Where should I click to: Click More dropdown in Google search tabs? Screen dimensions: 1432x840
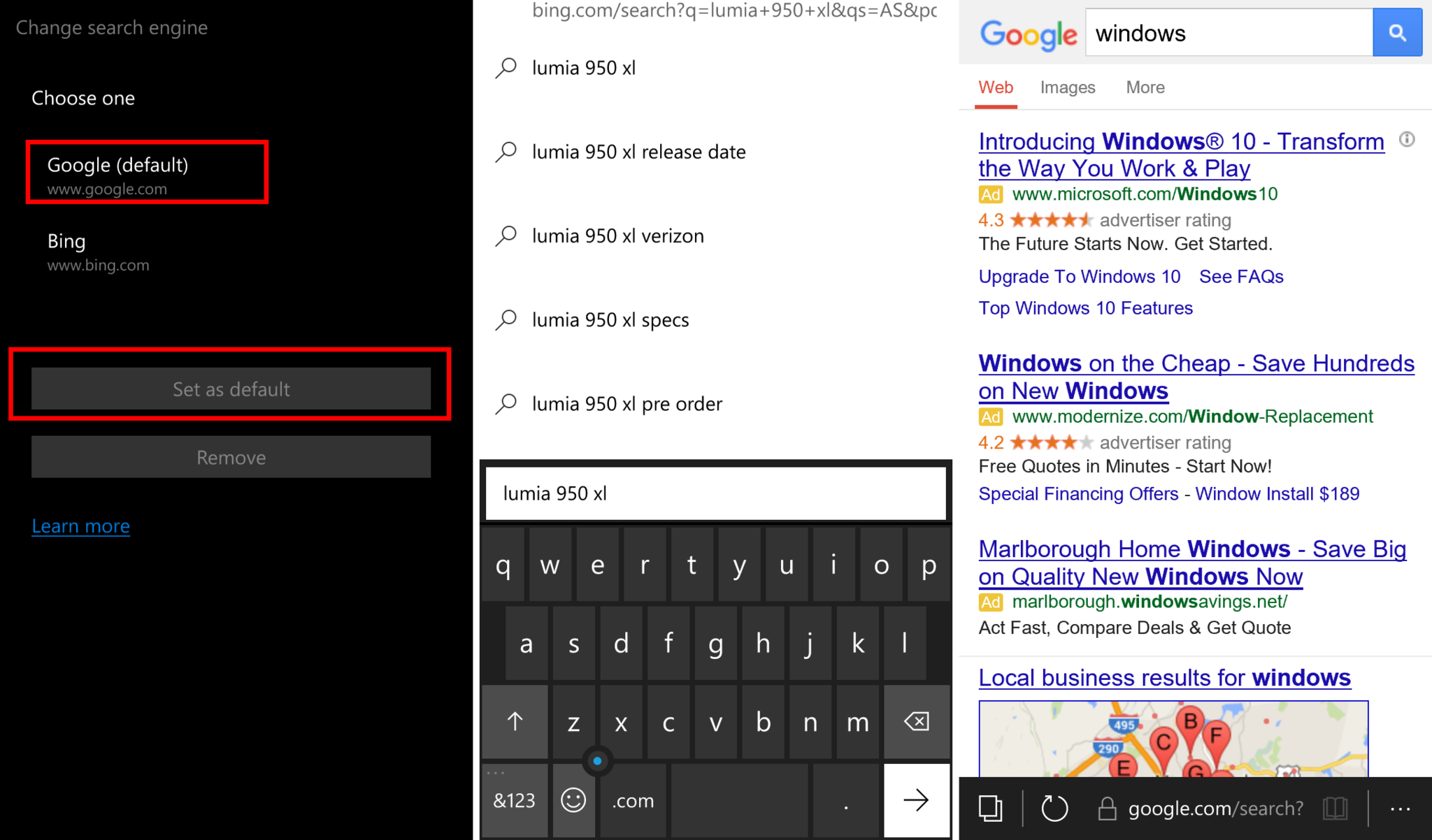coord(1144,86)
